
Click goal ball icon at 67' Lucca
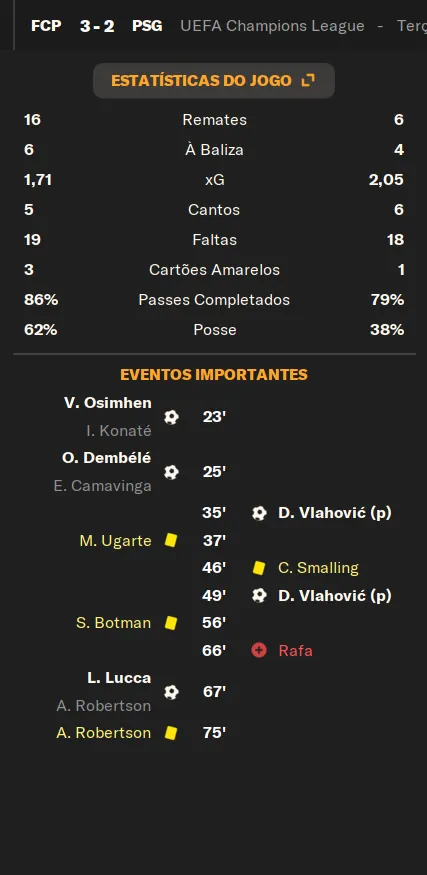coord(171,692)
